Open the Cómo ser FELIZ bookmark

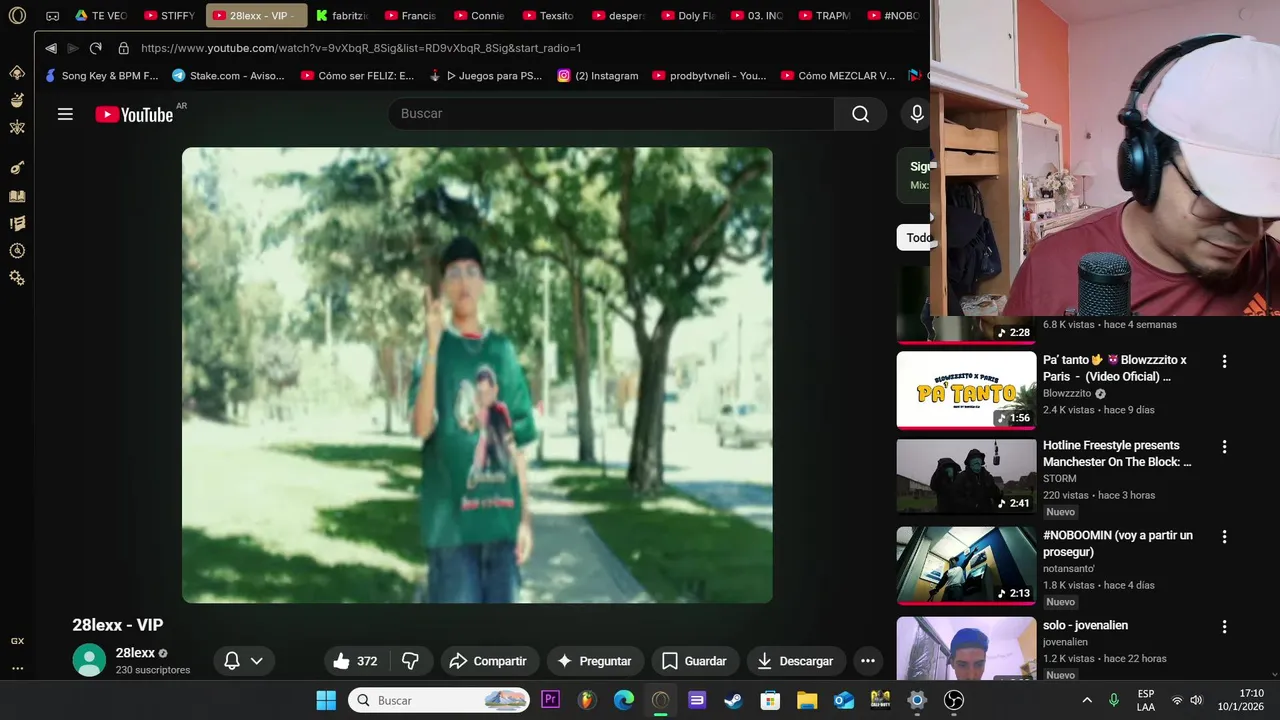point(357,75)
